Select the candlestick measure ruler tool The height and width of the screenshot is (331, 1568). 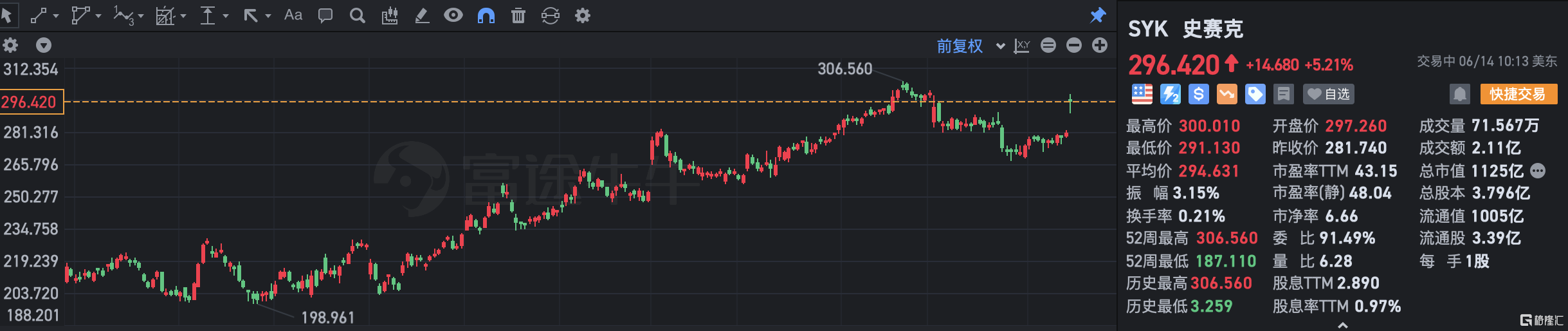point(390,15)
